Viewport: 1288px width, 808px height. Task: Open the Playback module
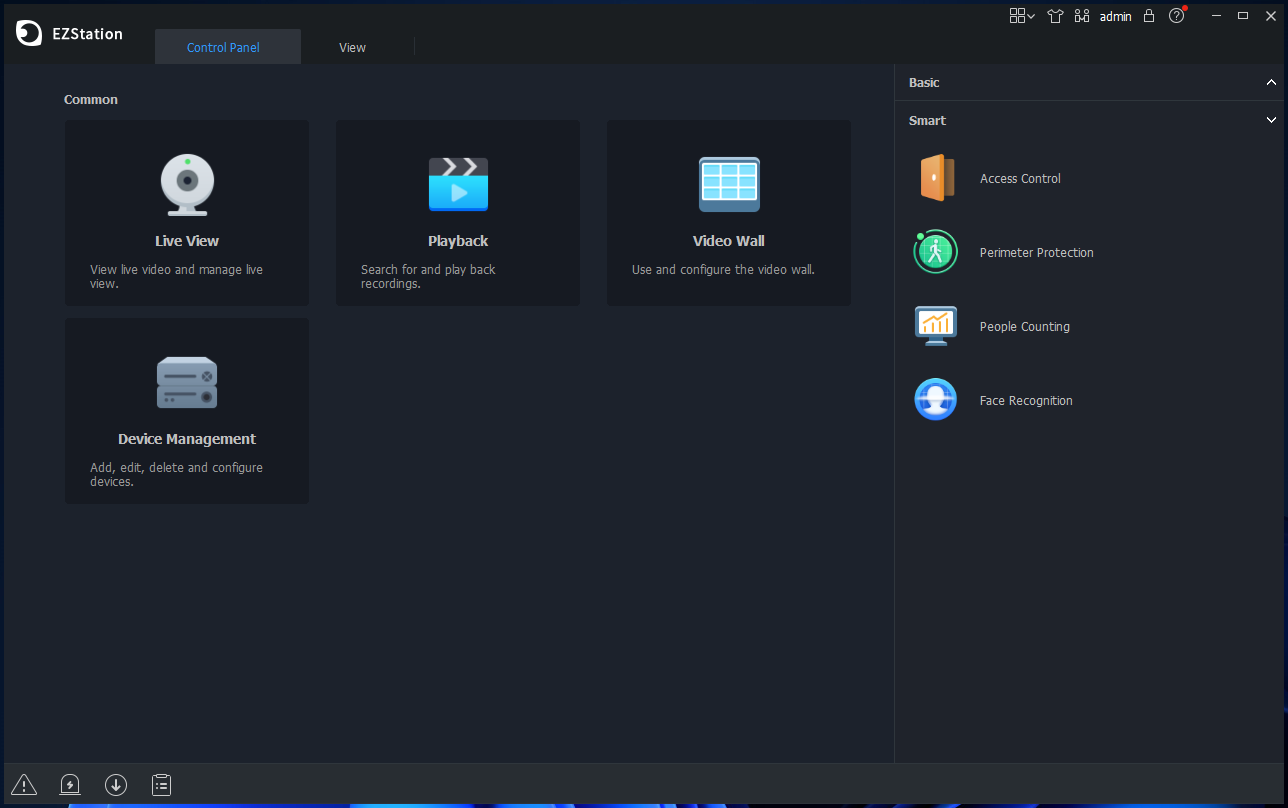[457, 212]
